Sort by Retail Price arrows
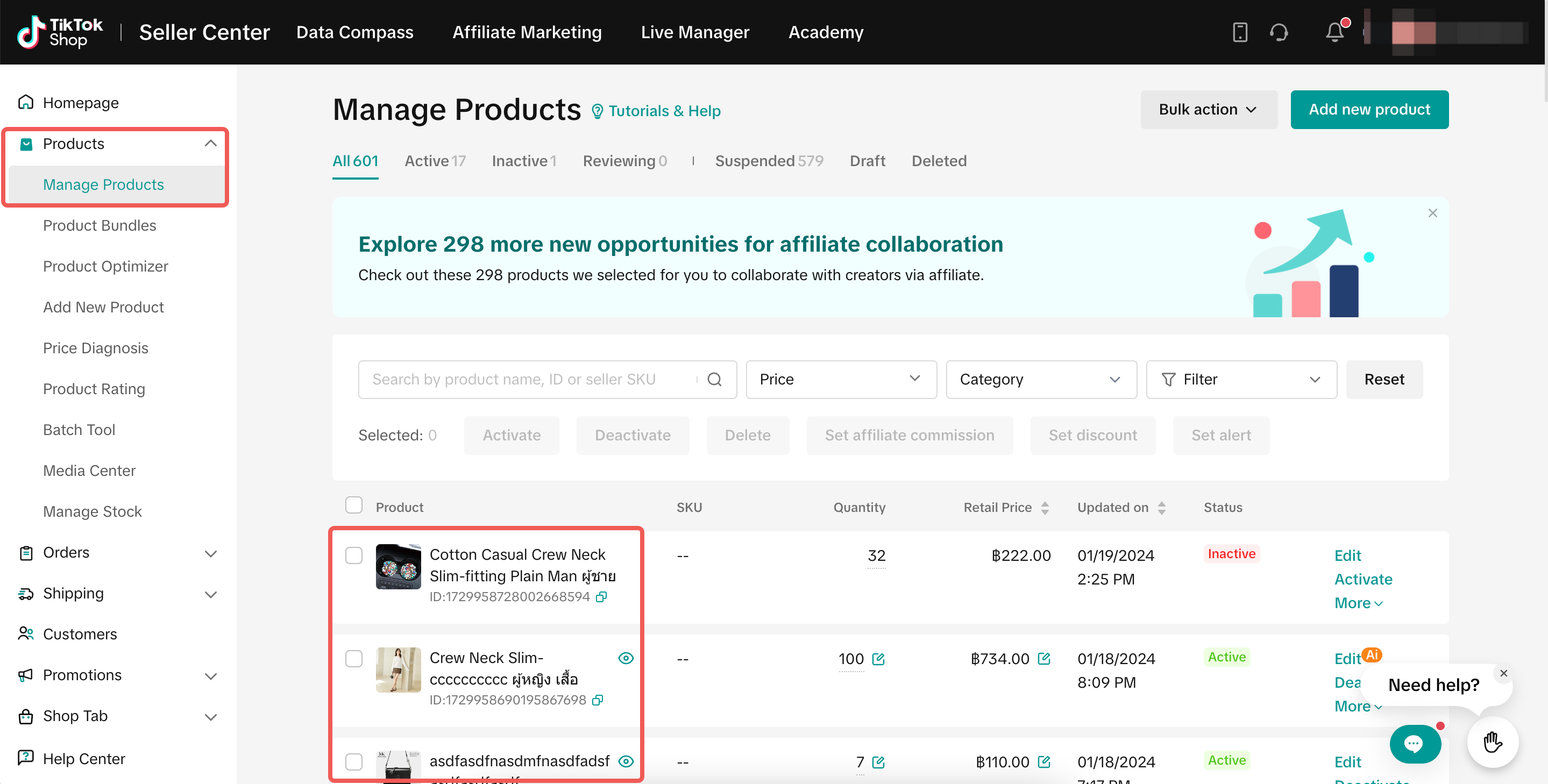The height and width of the screenshot is (784, 1548). pyautogui.click(x=1045, y=508)
